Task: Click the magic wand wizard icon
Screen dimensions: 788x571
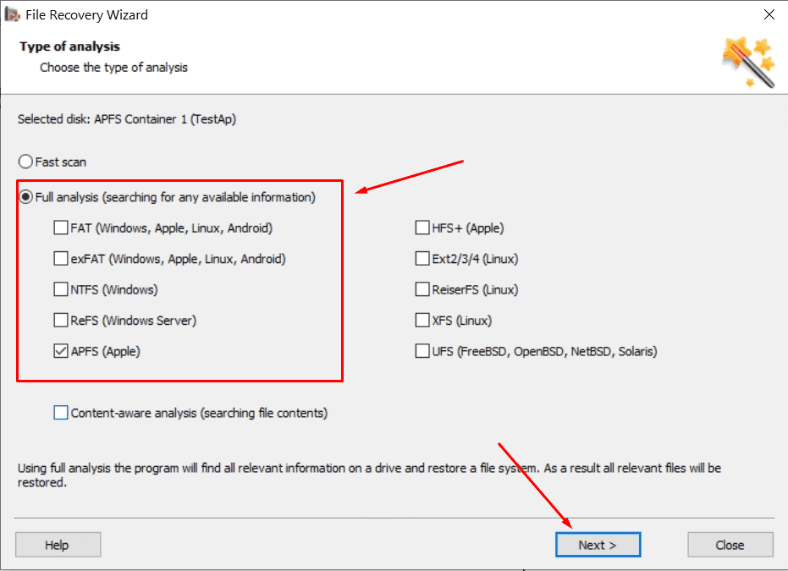Action: pos(748,60)
